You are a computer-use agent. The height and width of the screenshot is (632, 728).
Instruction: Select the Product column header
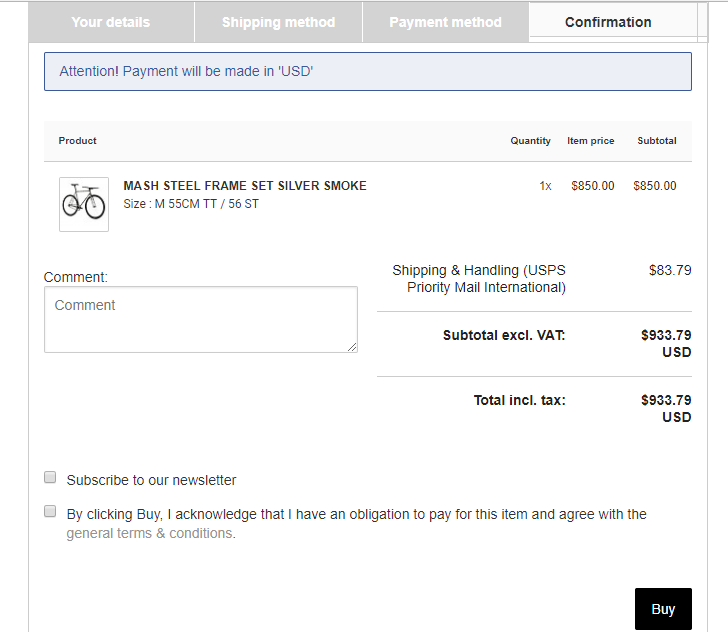pyautogui.click(x=78, y=141)
